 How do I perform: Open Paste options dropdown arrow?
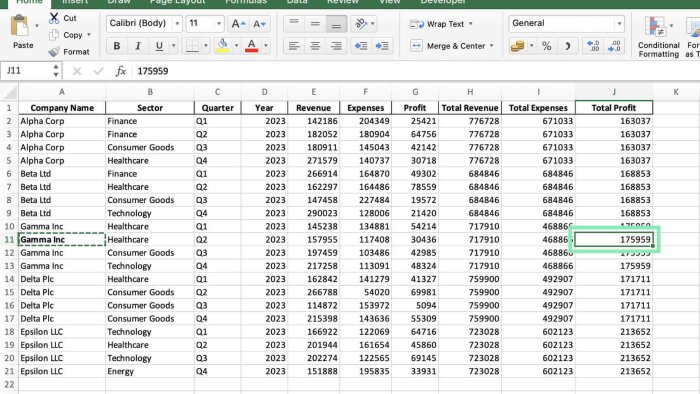tap(37, 26)
